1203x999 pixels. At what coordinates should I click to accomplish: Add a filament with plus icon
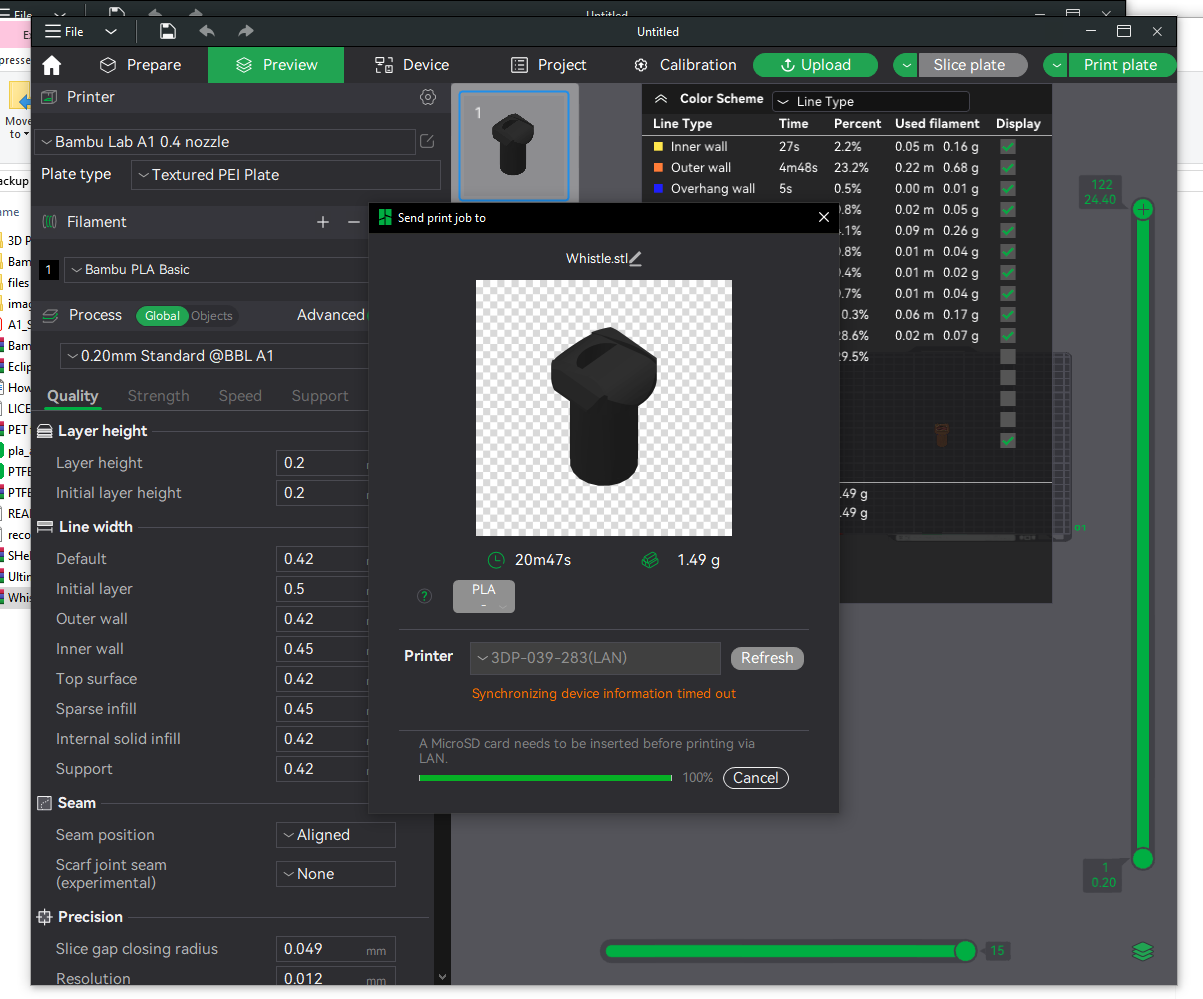[x=323, y=222]
